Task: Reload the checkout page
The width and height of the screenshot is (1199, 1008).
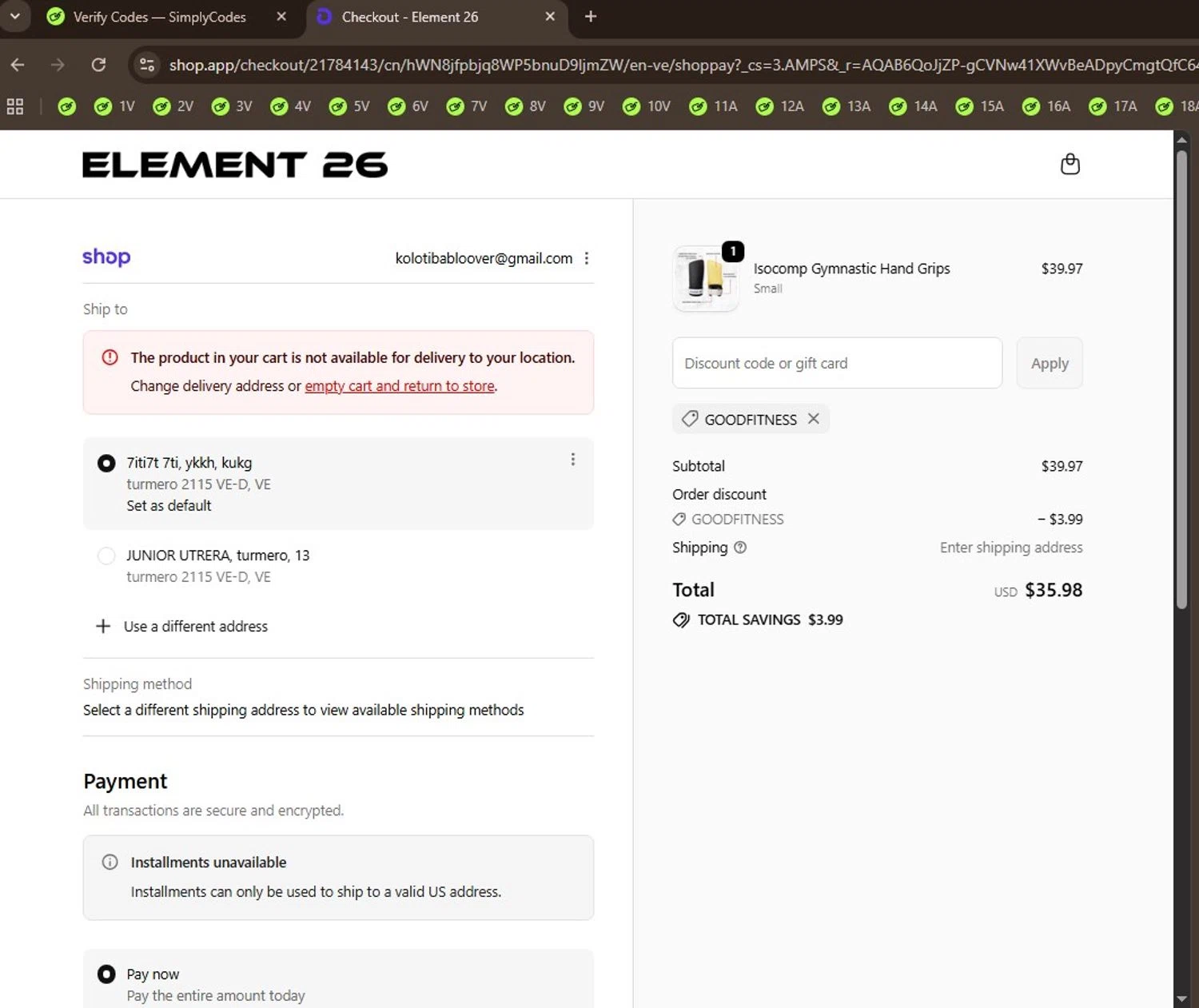Action: click(98, 65)
